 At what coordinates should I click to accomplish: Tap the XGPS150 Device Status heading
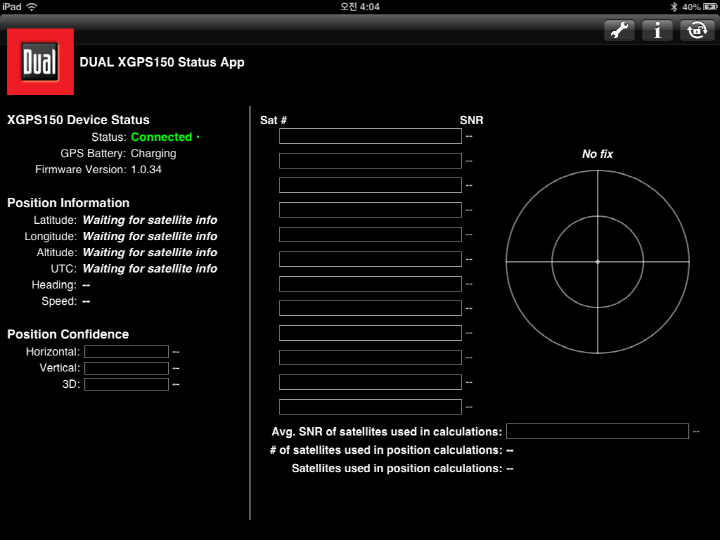click(78, 120)
